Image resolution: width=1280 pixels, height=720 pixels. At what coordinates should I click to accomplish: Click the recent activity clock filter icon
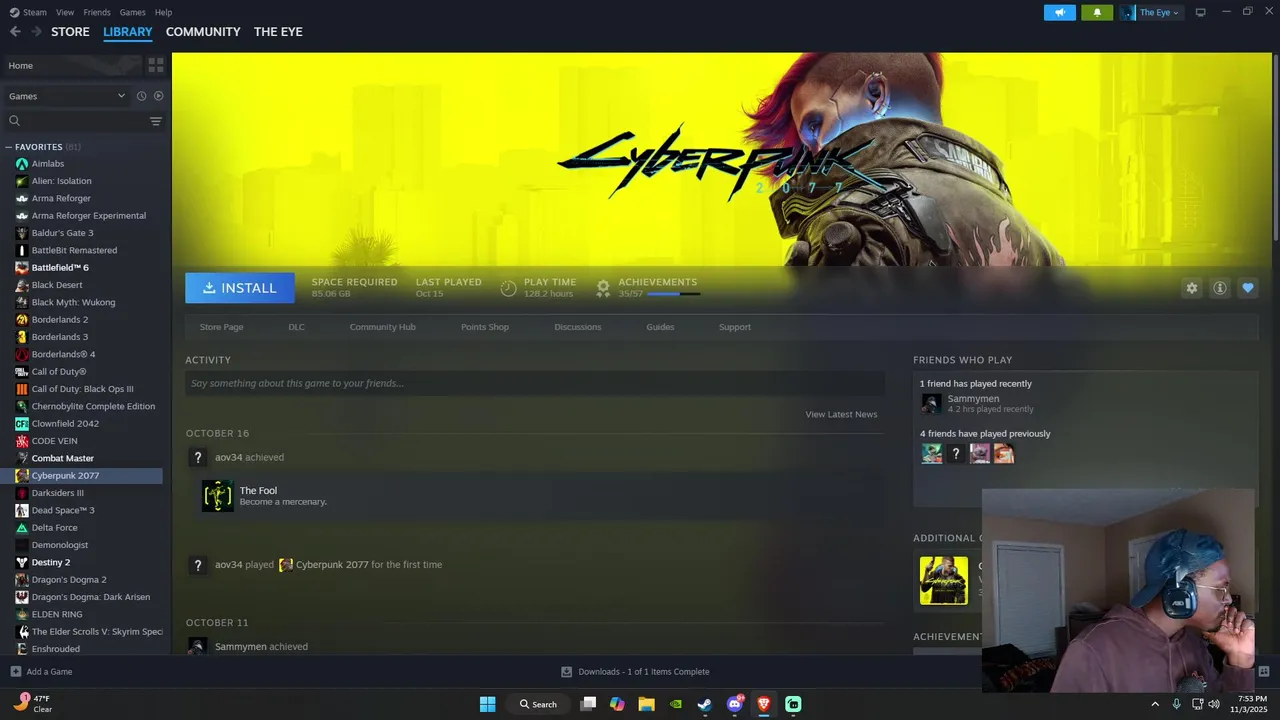[141, 96]
